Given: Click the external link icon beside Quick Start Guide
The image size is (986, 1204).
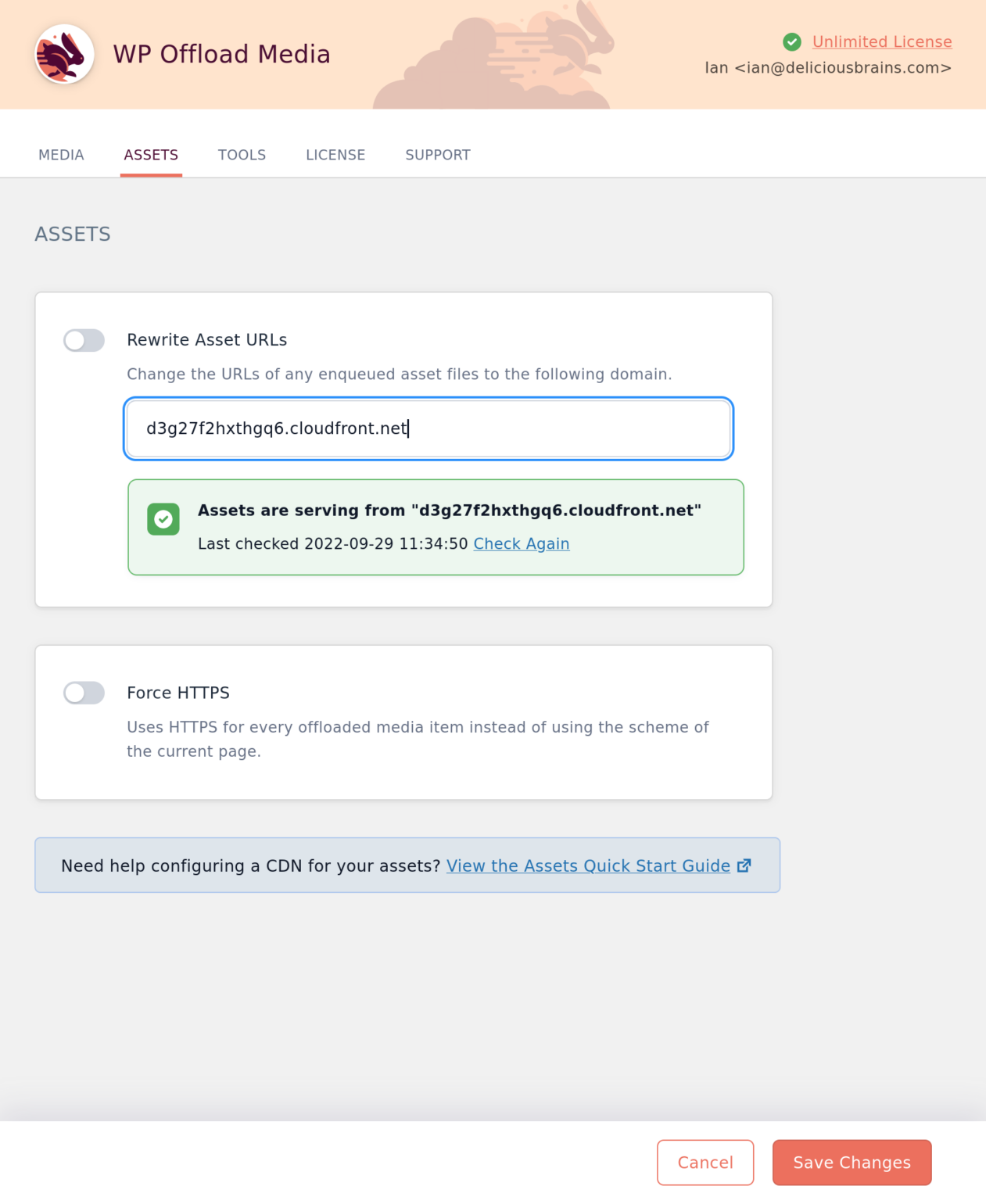Looking at the screenshot, I should (x=744, y=865).
